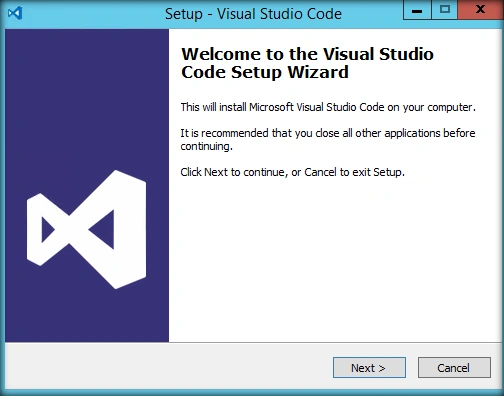This screenshot has width=504, height=396.
Task: Click the word "continuing." in the paragraph
Action: click(x=206, y=146)
